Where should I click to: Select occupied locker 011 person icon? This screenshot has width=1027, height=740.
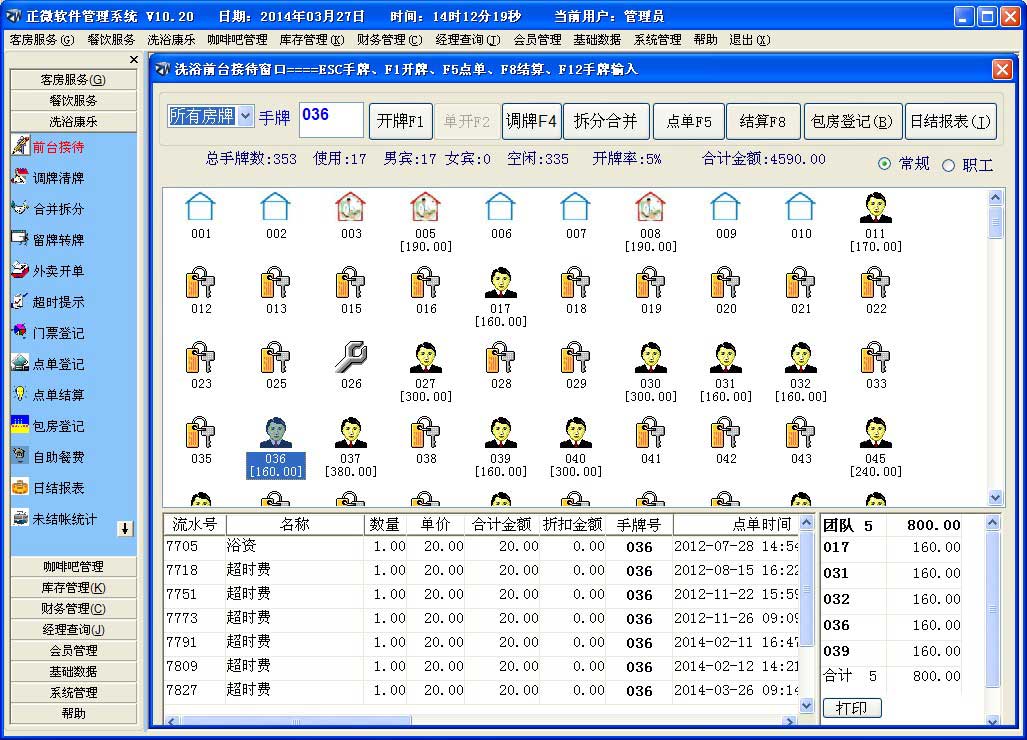(875, 207)
